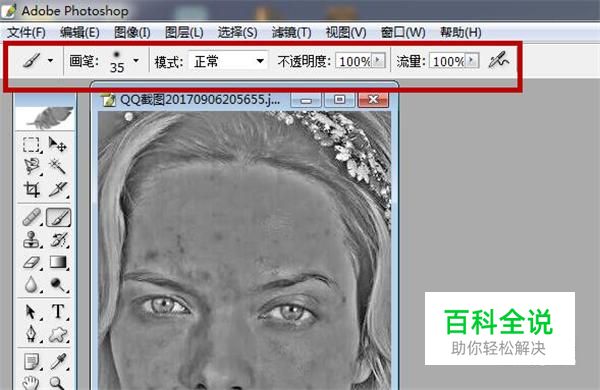Open the 图像(I) menu
600x390 pixels.
click(132, 33)
